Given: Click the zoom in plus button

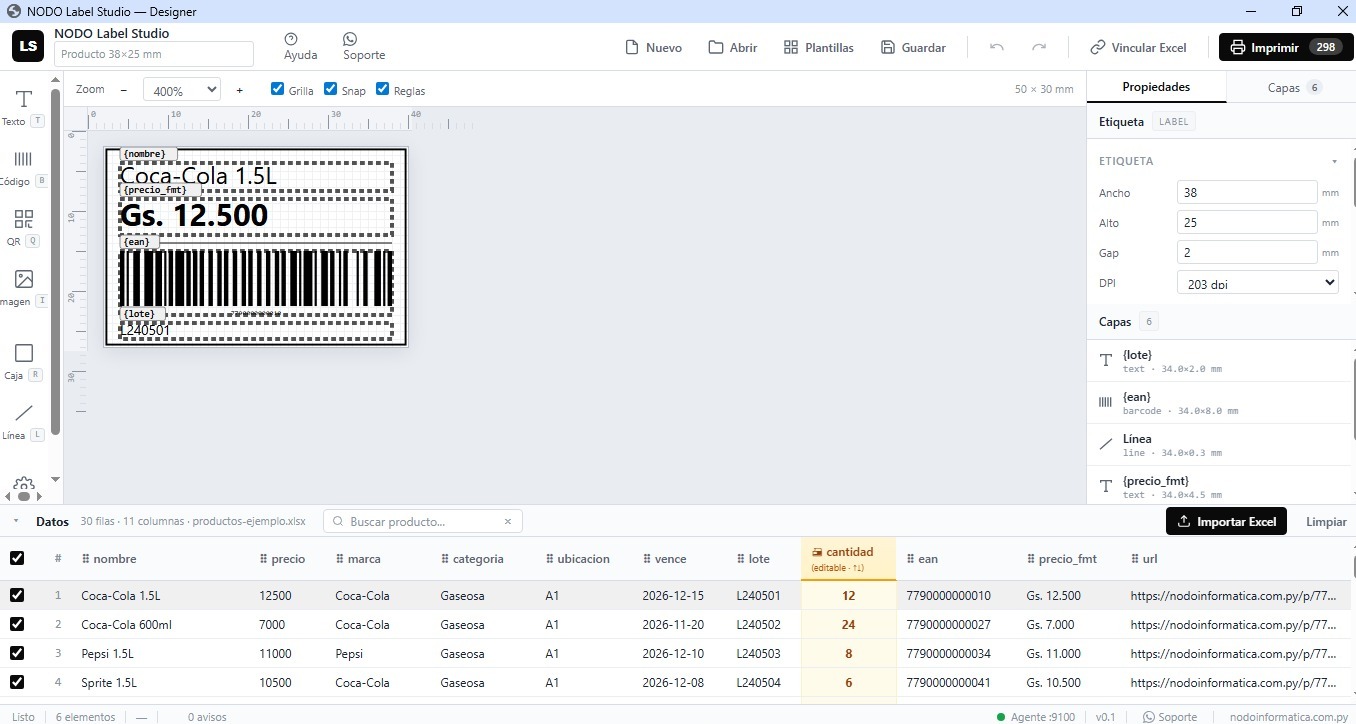Looking at the screenshot, I should (240, 90).
